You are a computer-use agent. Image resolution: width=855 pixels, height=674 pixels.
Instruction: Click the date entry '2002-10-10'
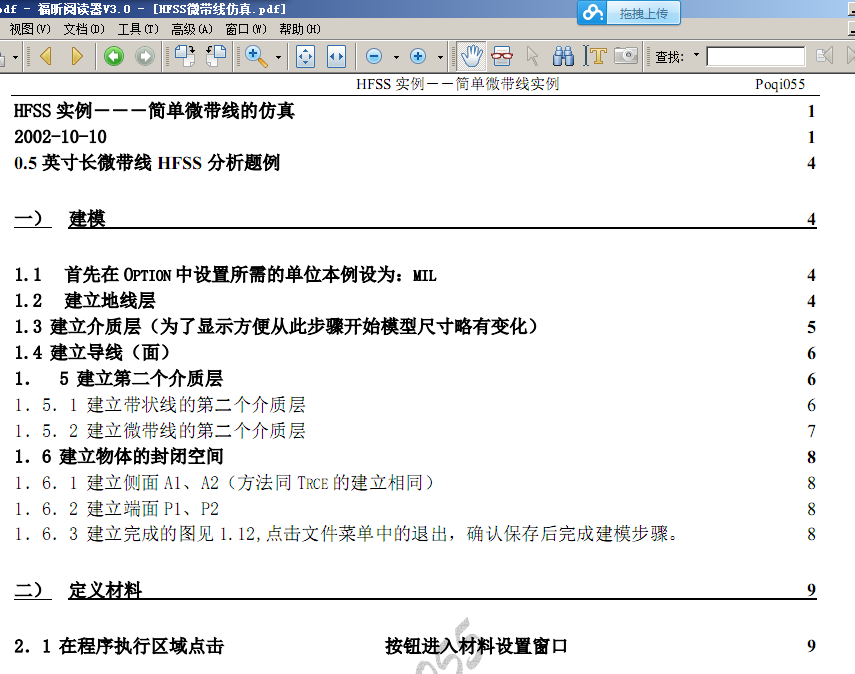(61, 136)
